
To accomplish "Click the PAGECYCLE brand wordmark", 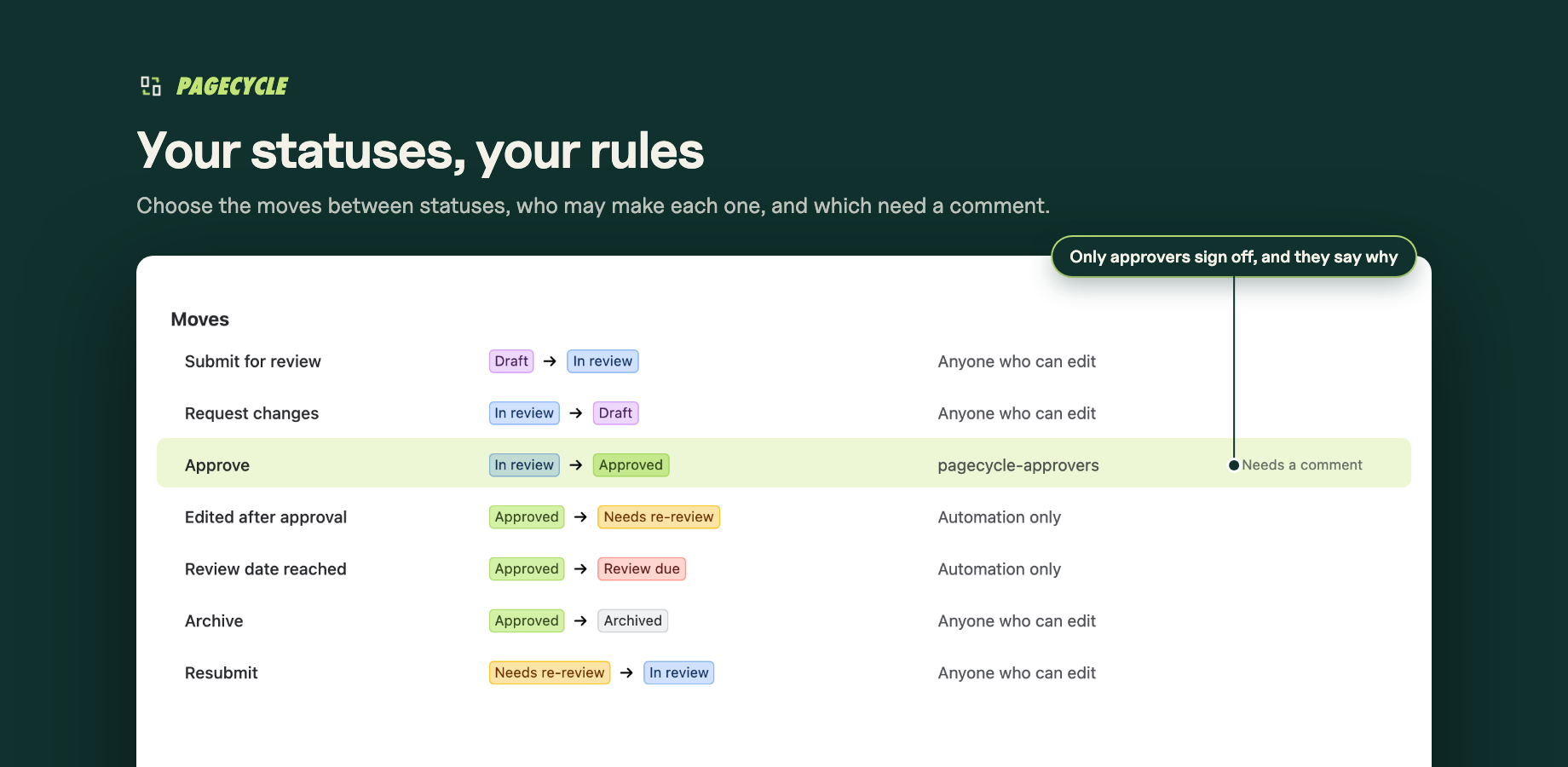I will 232,86.
